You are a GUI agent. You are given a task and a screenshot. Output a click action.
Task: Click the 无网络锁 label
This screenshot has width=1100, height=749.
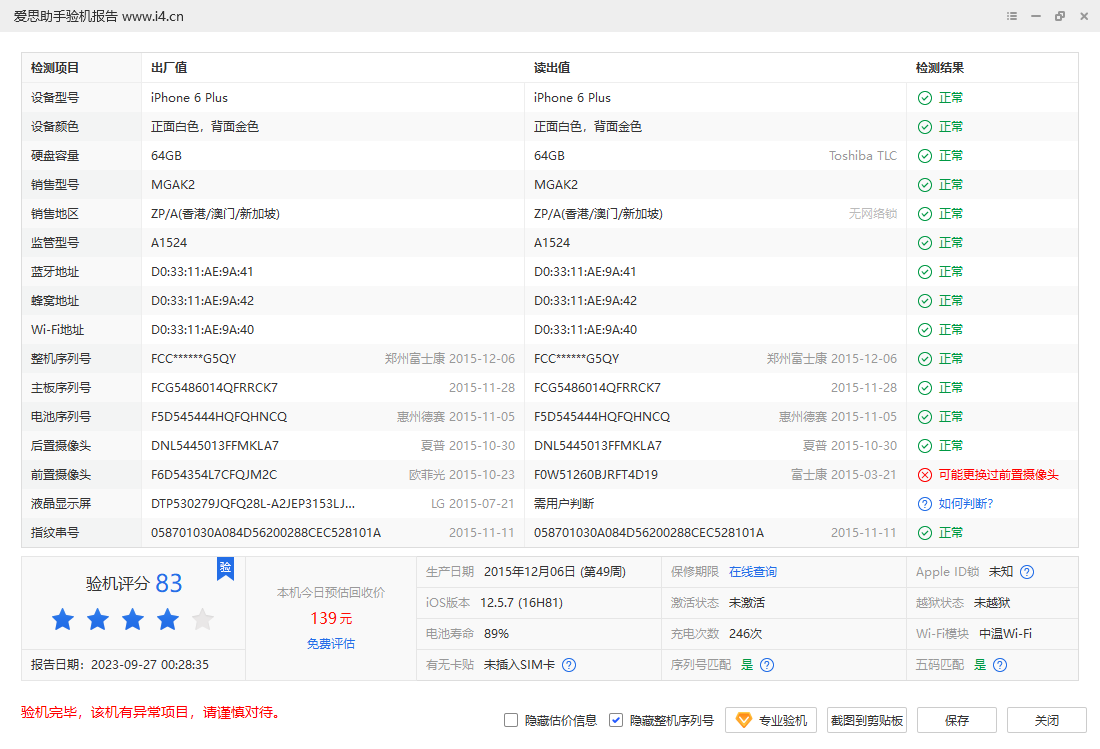[873, 214]
